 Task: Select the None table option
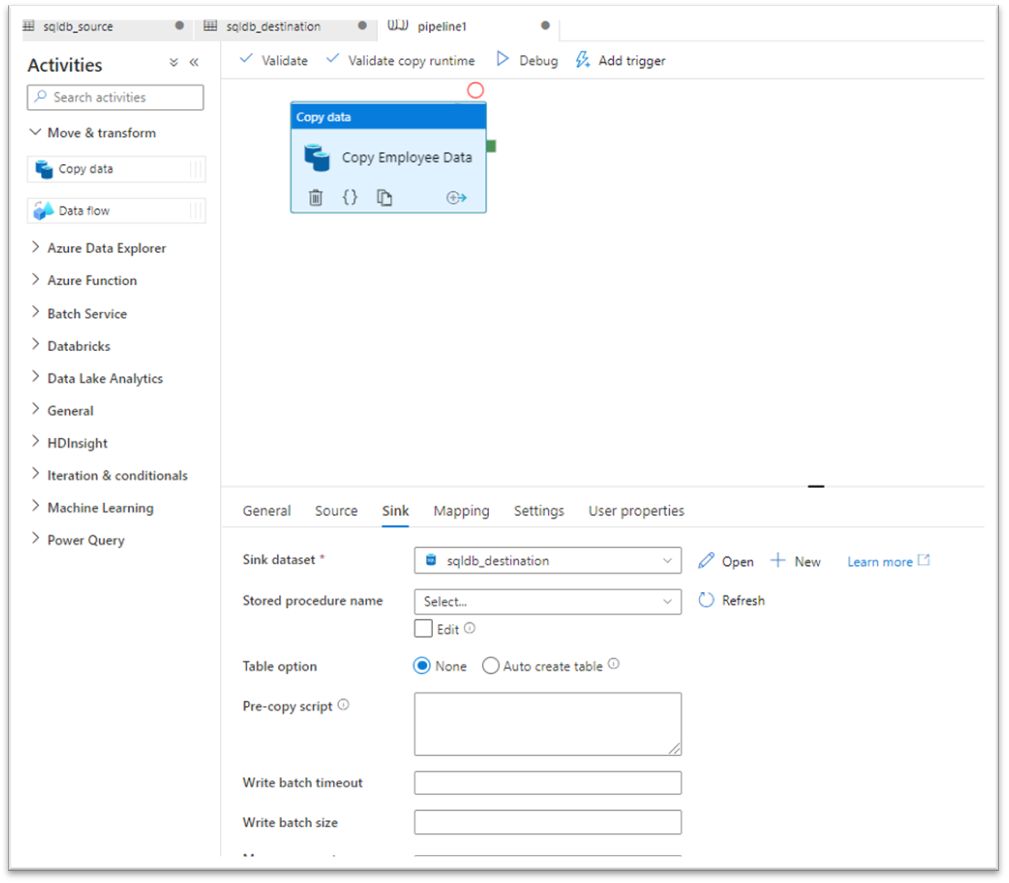(422, 665)
